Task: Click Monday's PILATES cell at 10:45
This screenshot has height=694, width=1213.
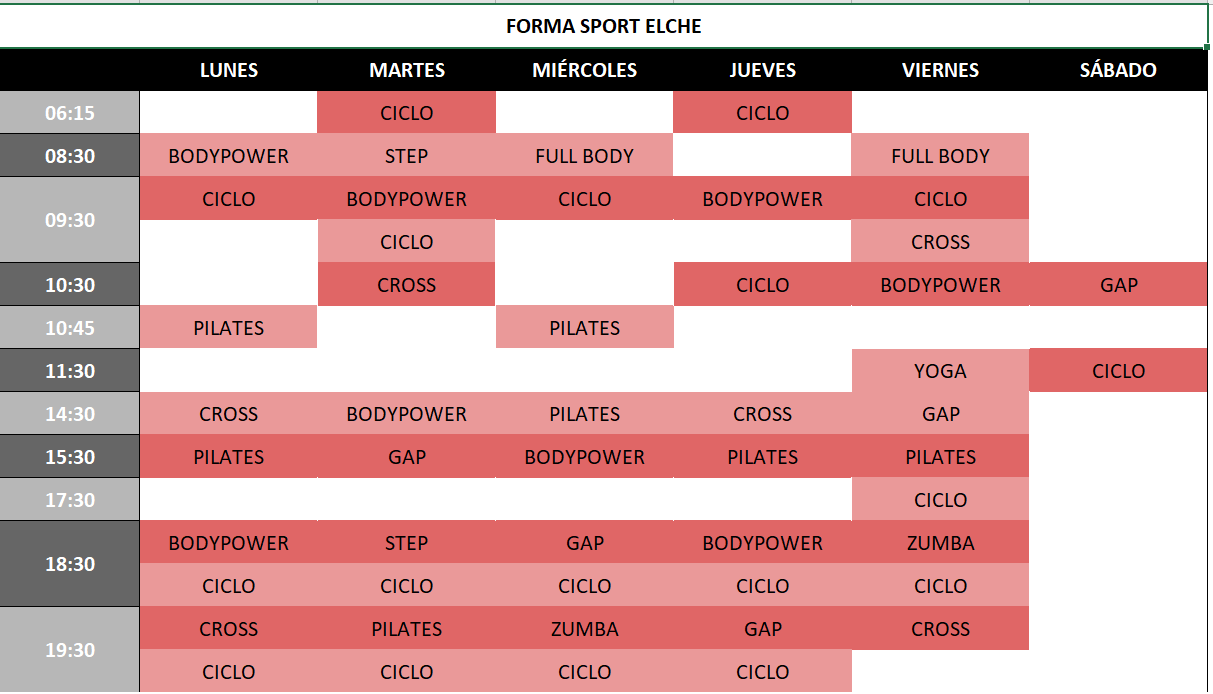Action: pyautogui.click(x=229, y=328)
